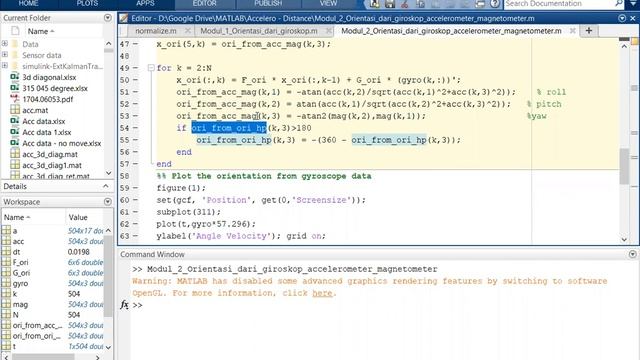Image resolution: width=640 pixels, height=360 pixels.
Task: Click the Editor window document icon in title bar
Action: pyautogui.click(x=124, y=18)
